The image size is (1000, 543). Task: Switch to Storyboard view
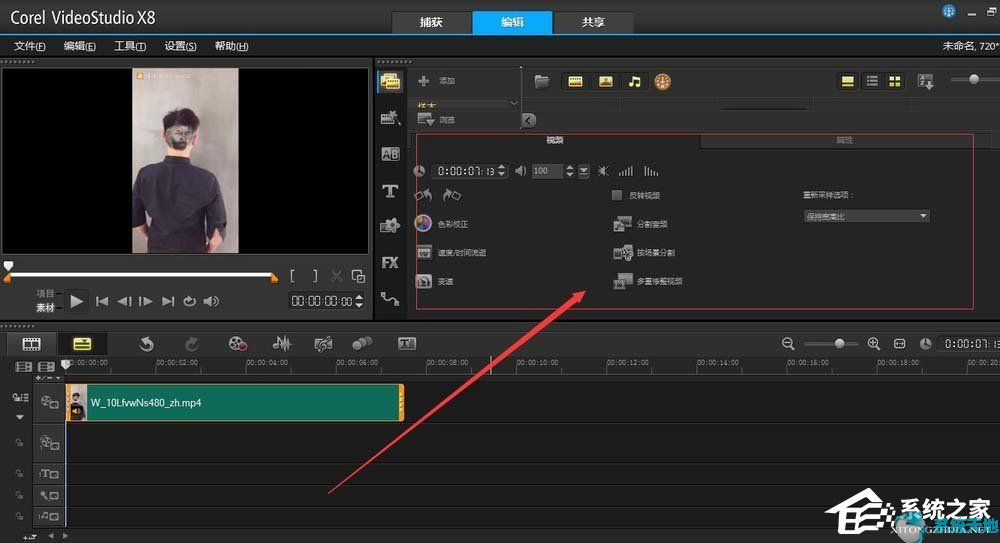[x=31, y=345]
